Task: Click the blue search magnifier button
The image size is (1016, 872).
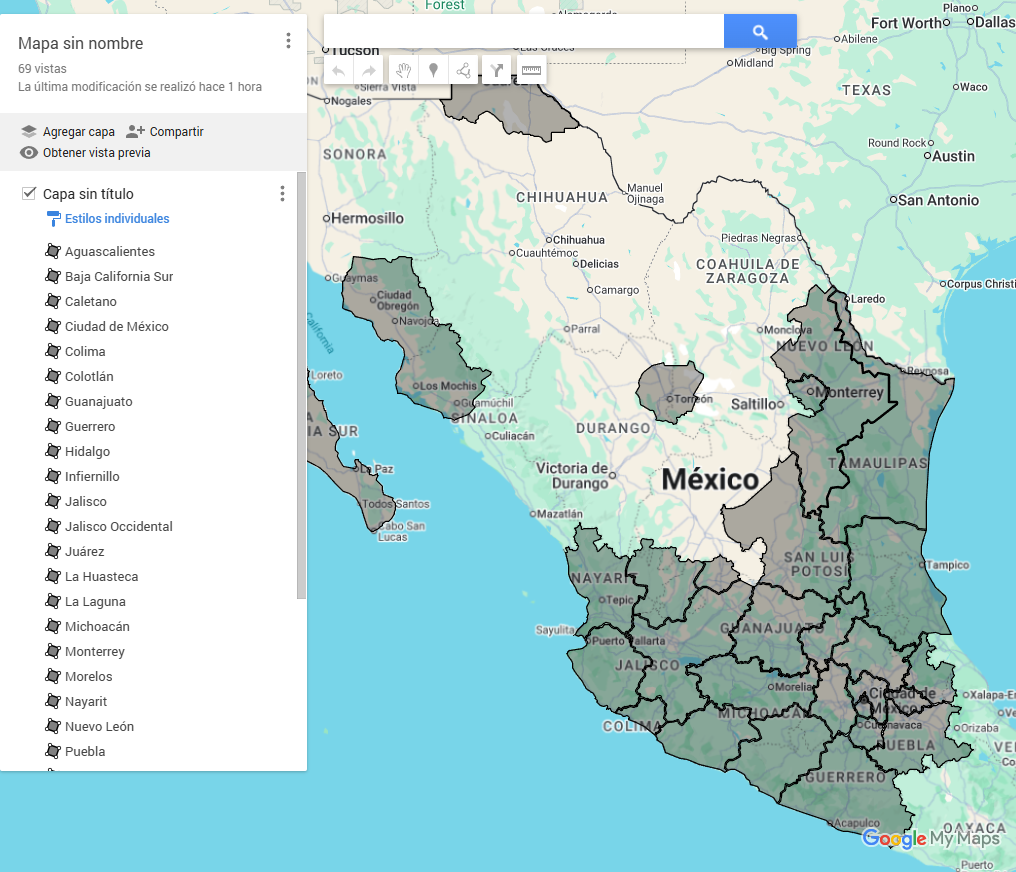Action: click(760, 31)
